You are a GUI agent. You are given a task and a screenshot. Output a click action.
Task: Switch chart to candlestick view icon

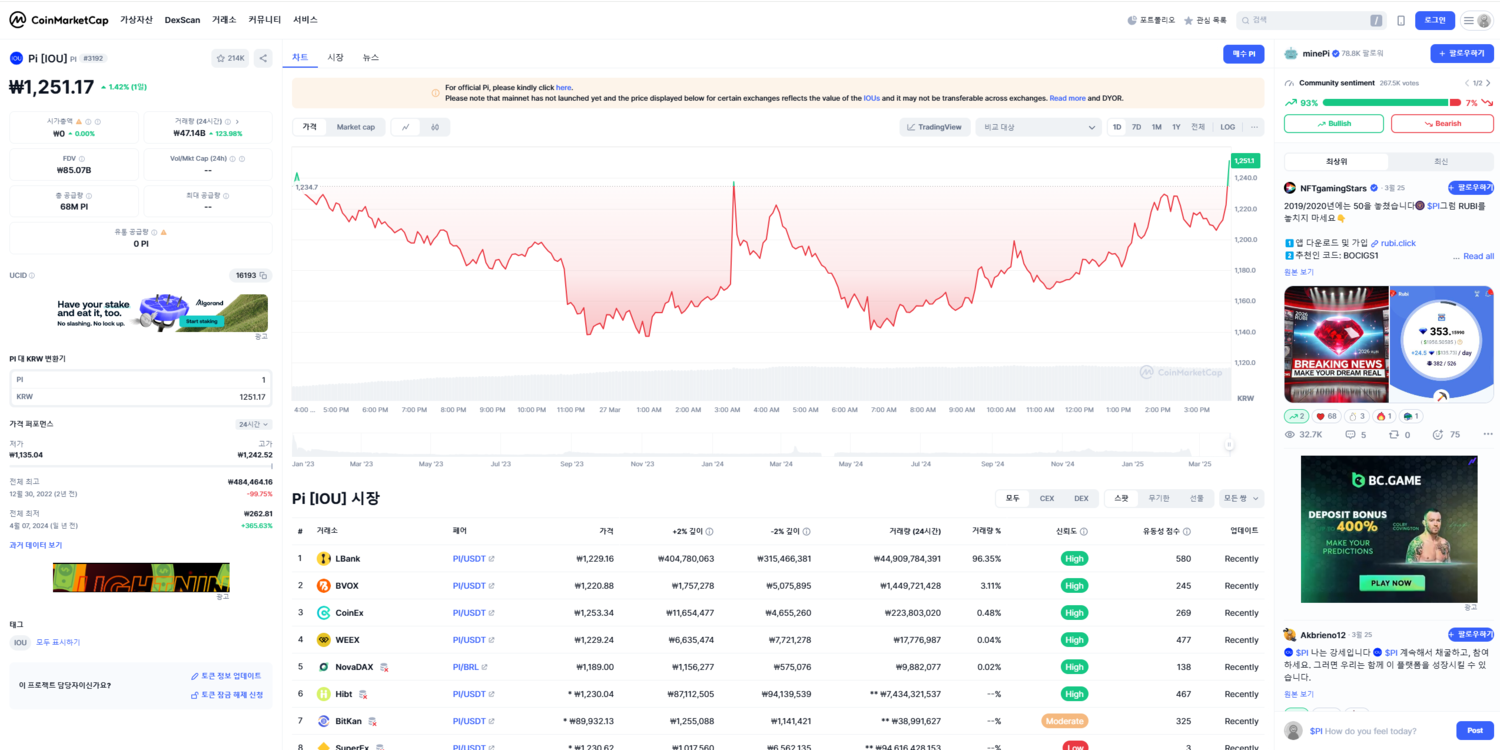435,127
